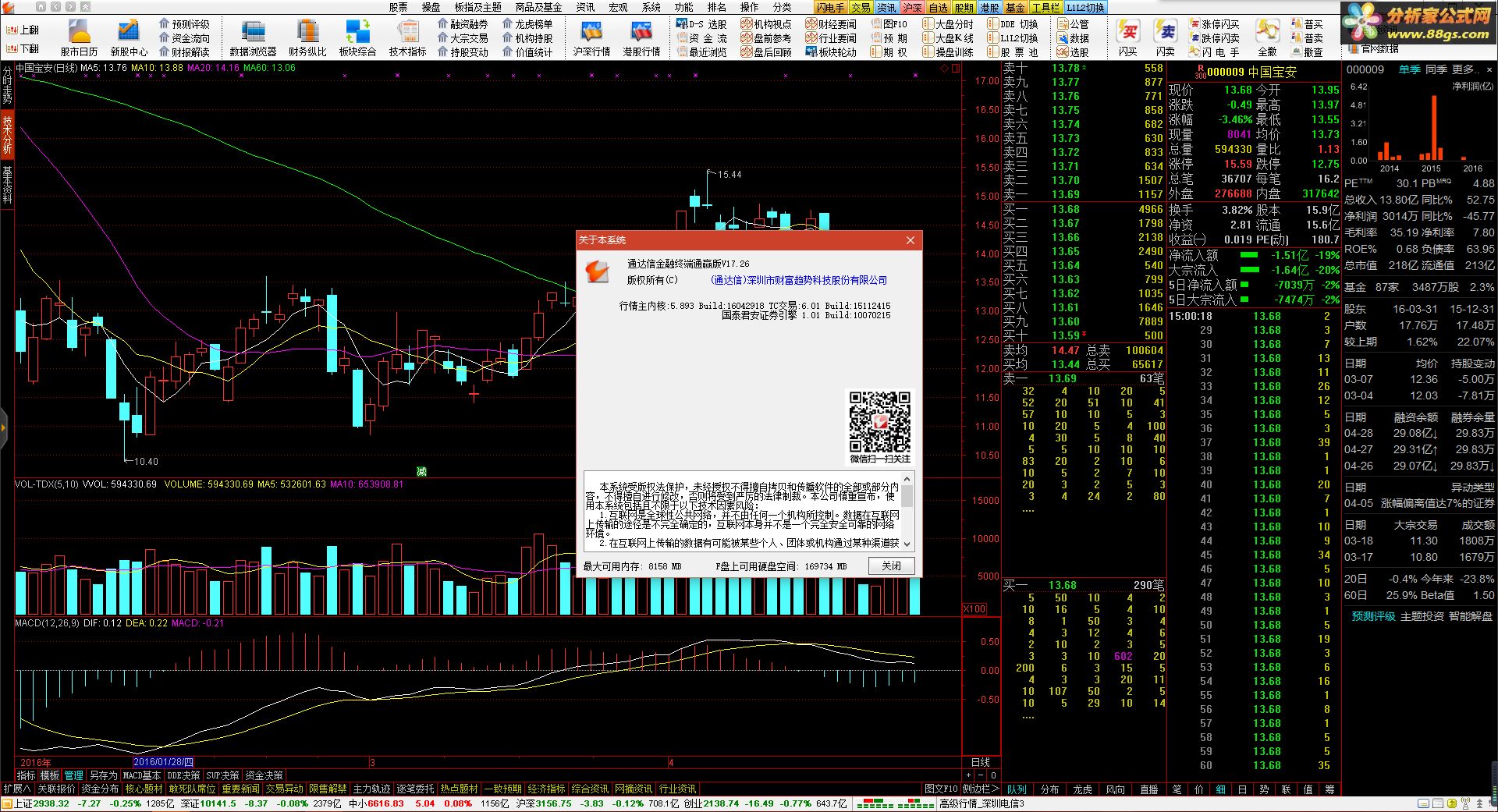The image size is (1498, 812).
Task: Close the About dialog with 关闭 button
Action: [x=892, y=566]
